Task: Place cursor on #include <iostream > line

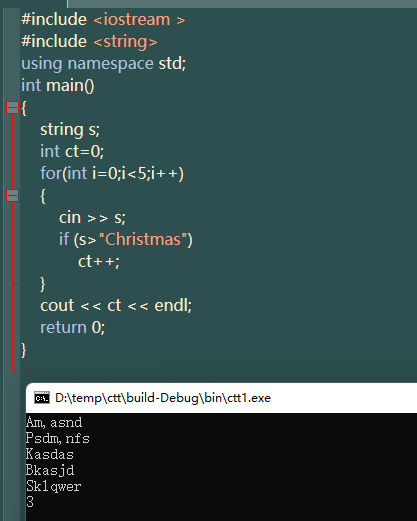Action: tap(103, 19)
